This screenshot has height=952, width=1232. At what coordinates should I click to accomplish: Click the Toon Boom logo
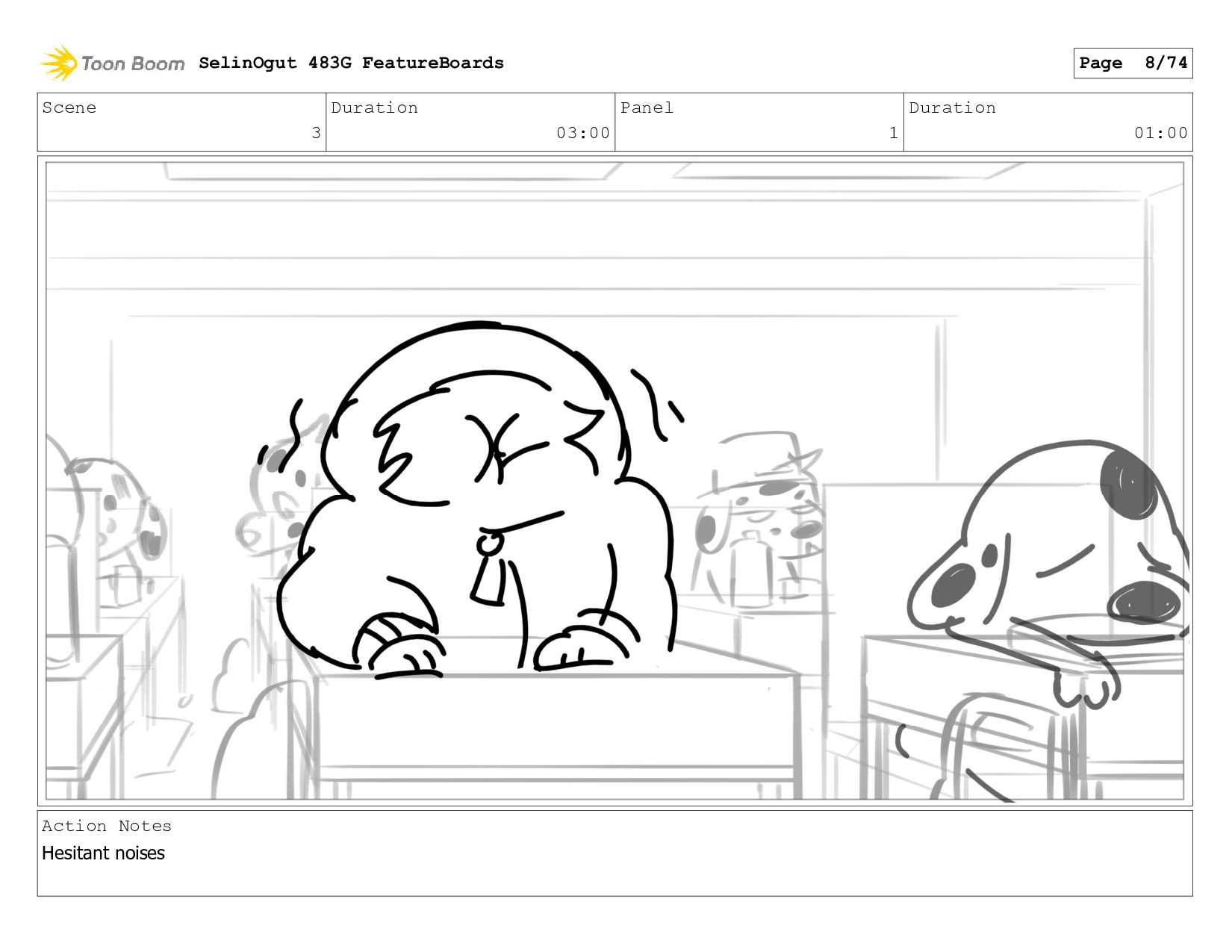[112, 63]
